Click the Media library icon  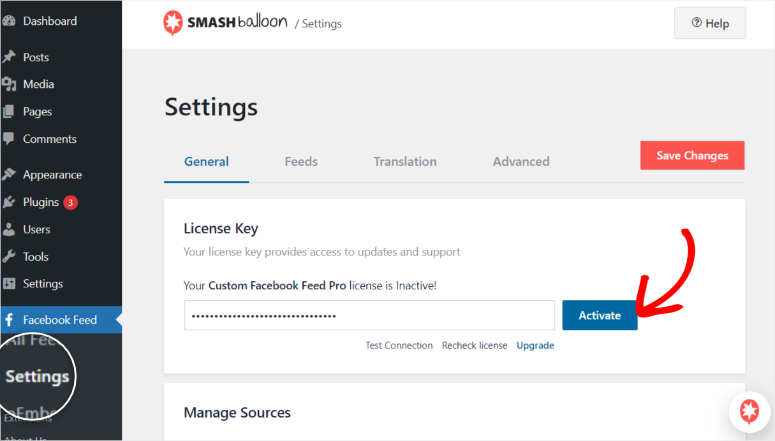click(x=9, y=84)
